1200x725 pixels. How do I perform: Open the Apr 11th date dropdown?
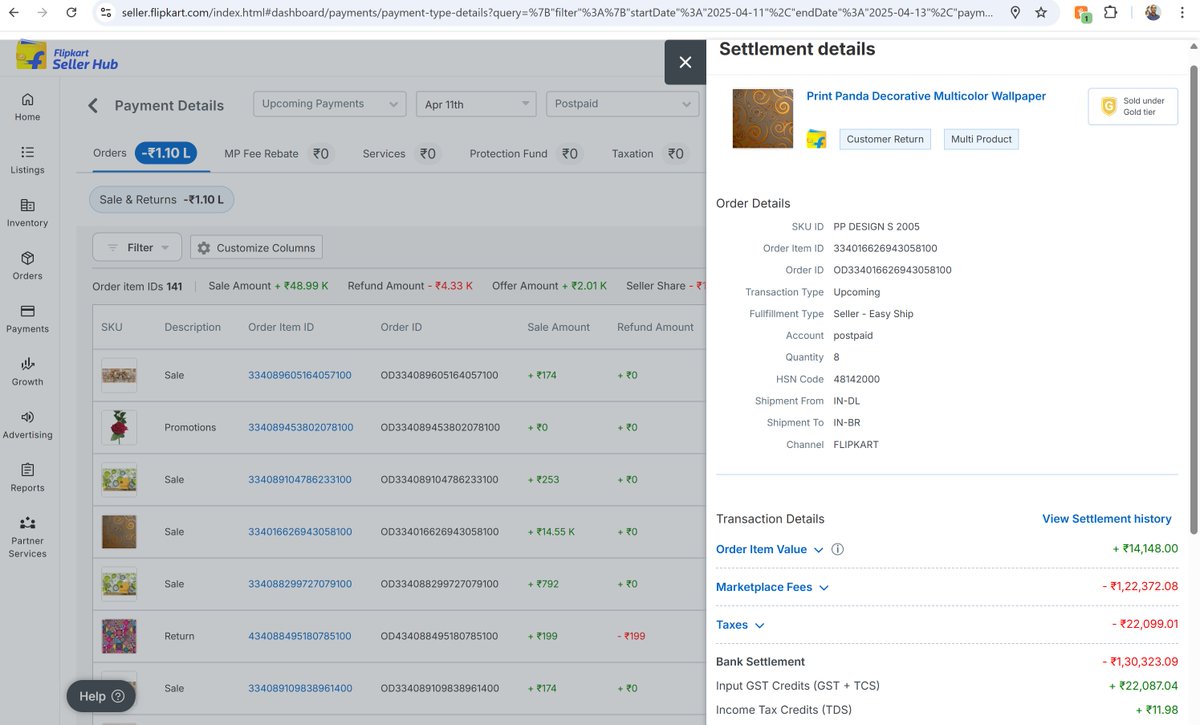pyautogui.click(x=476, y=104)
